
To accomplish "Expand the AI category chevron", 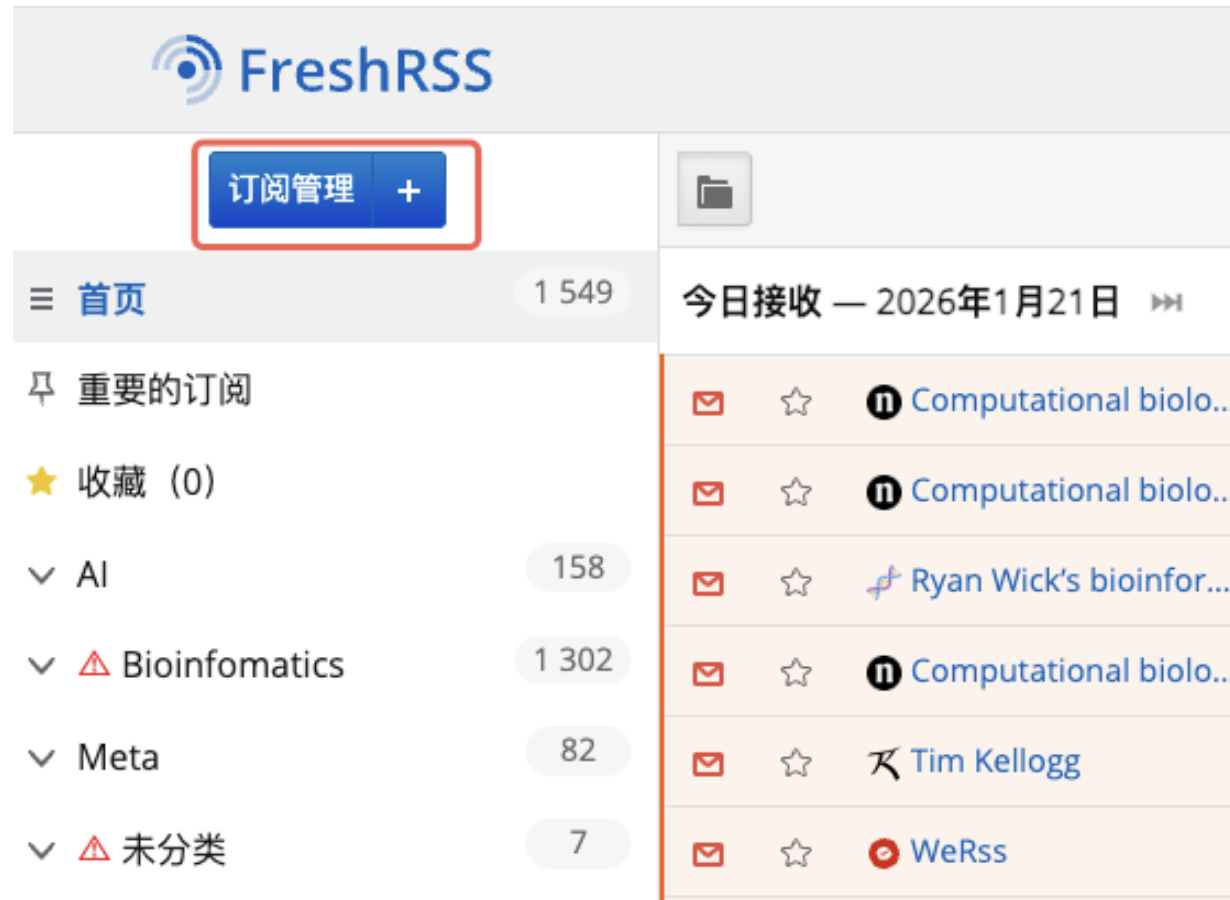I will pos(41,576).
